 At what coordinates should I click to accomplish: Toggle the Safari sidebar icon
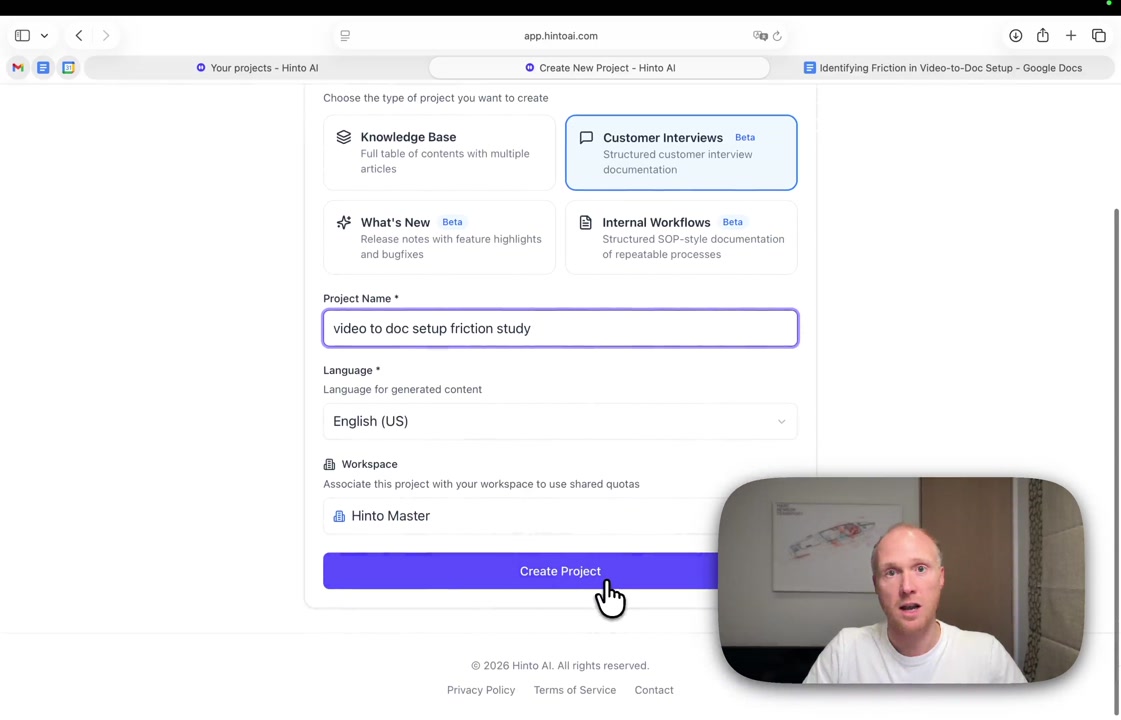coord(22,36)
